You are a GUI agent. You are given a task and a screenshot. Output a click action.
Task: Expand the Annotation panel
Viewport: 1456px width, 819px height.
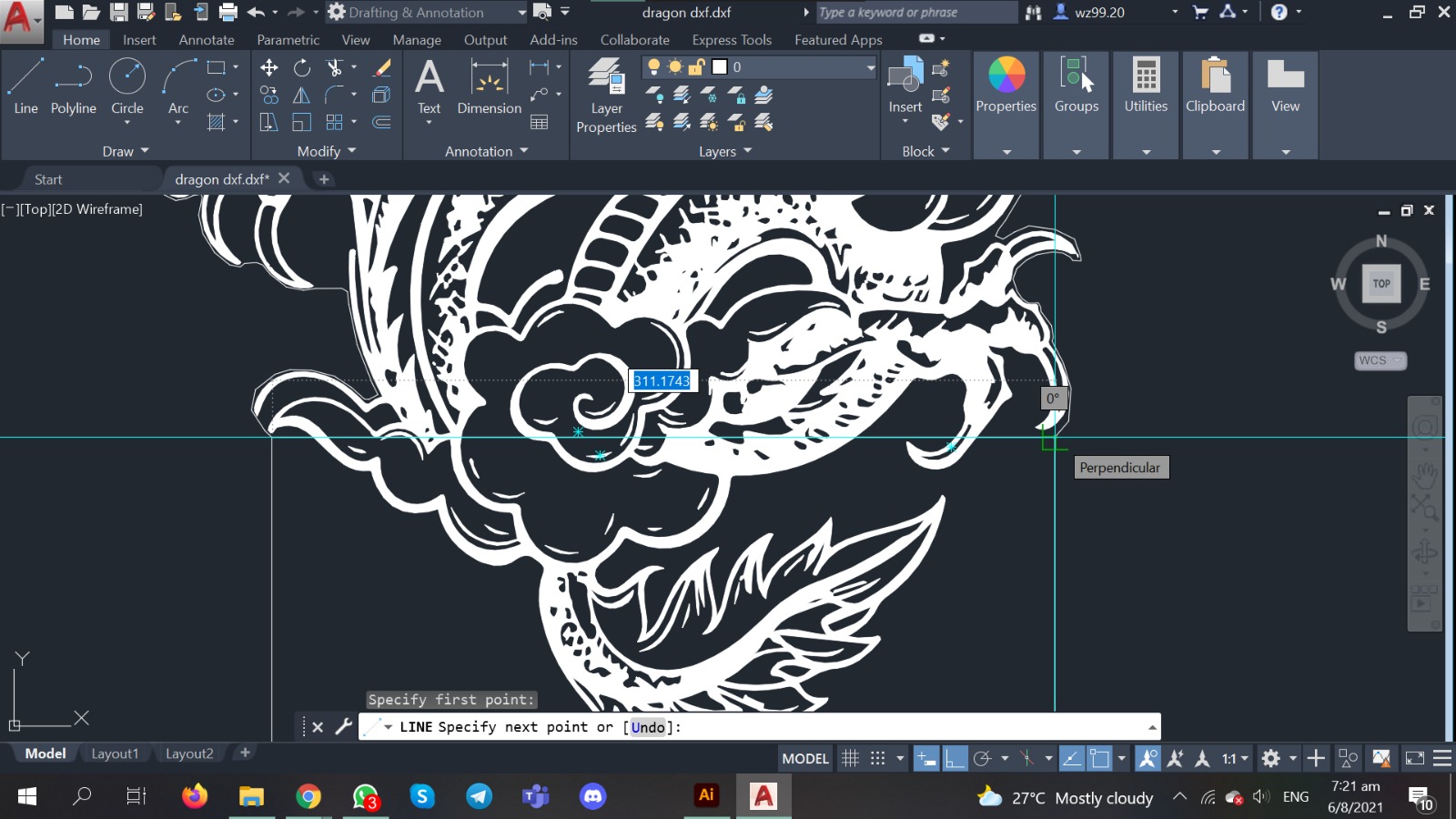[486, 151]
